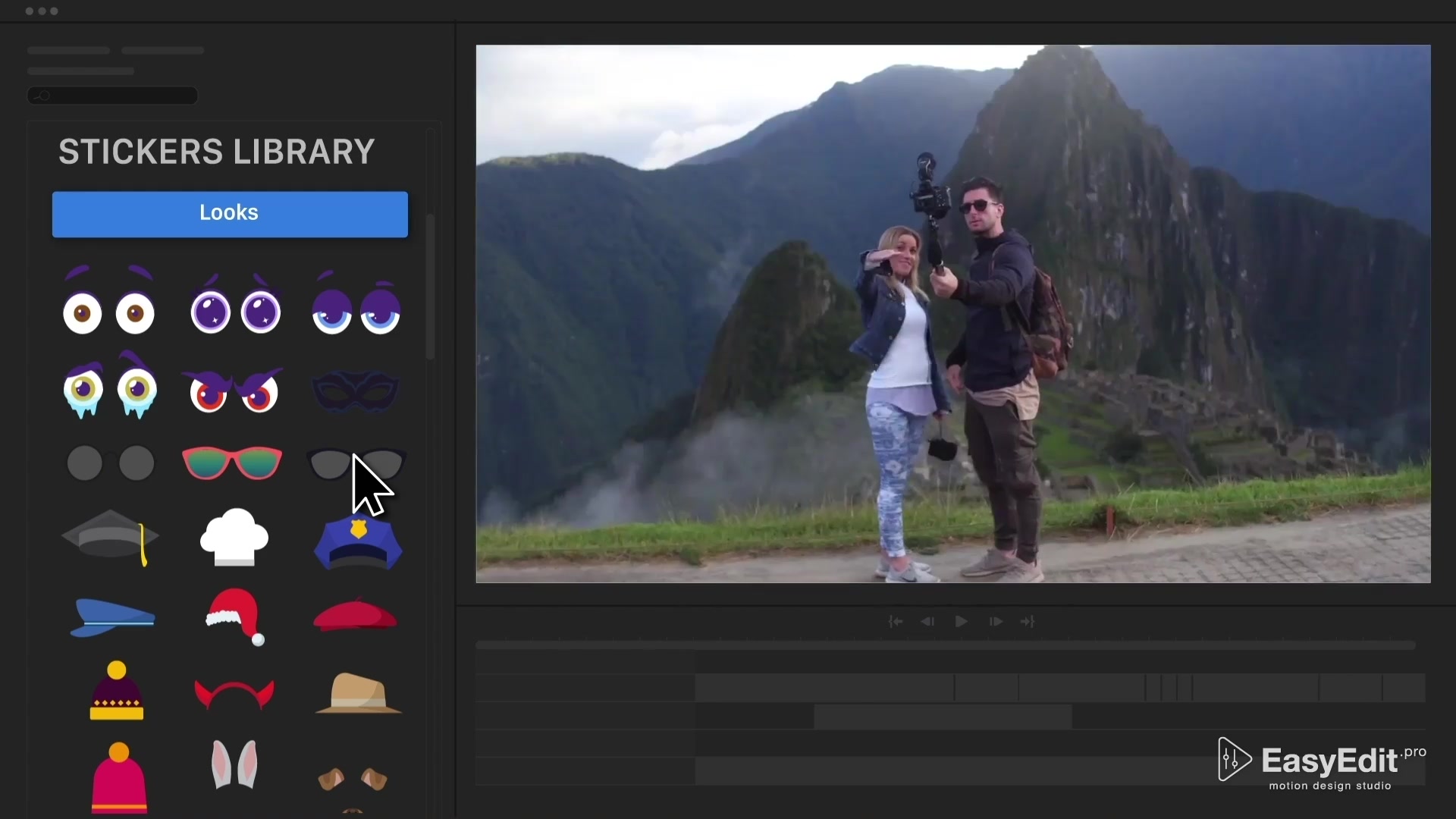1456x819 pixels.
Task: Choose the pink beanie with orange pompom
Action: tap(119, 777)
